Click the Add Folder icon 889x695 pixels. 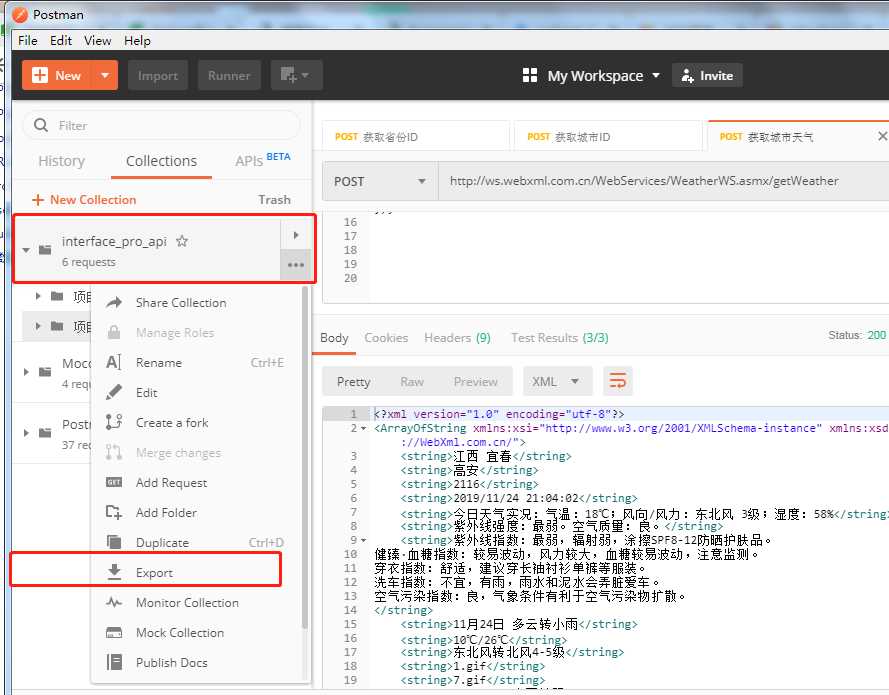[x=114, y=512]
